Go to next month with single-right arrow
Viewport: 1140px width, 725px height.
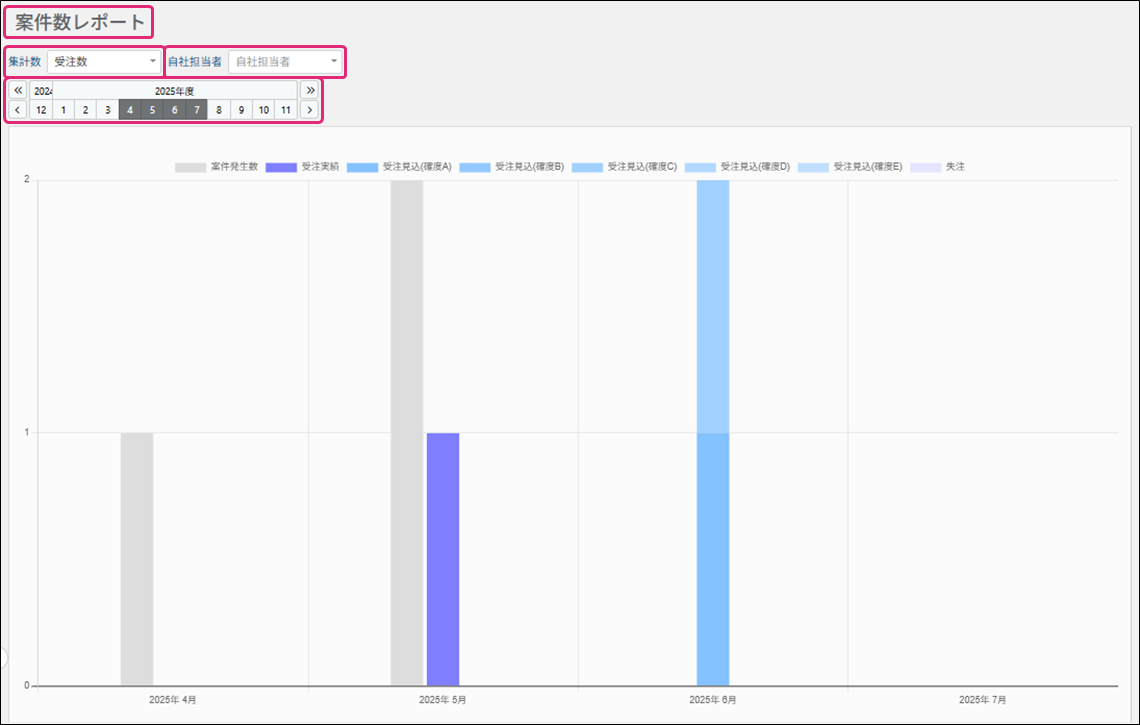coord(309,110)
